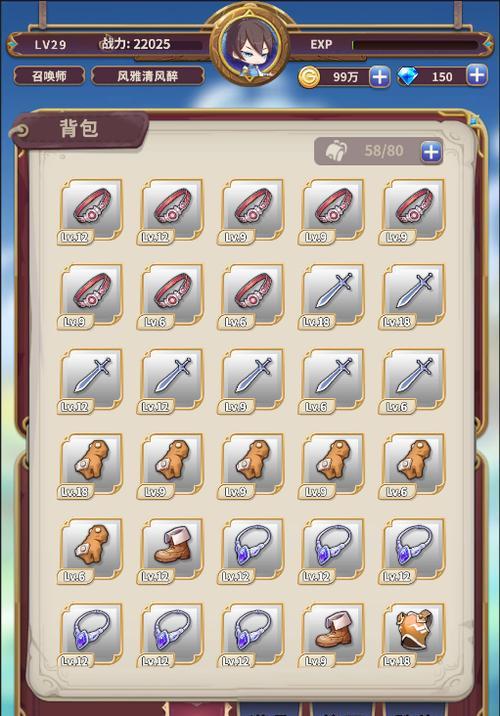This screenshot has width=500, height=716.
Task: Click the LV29 level indicator
Action: click(50, 45)
